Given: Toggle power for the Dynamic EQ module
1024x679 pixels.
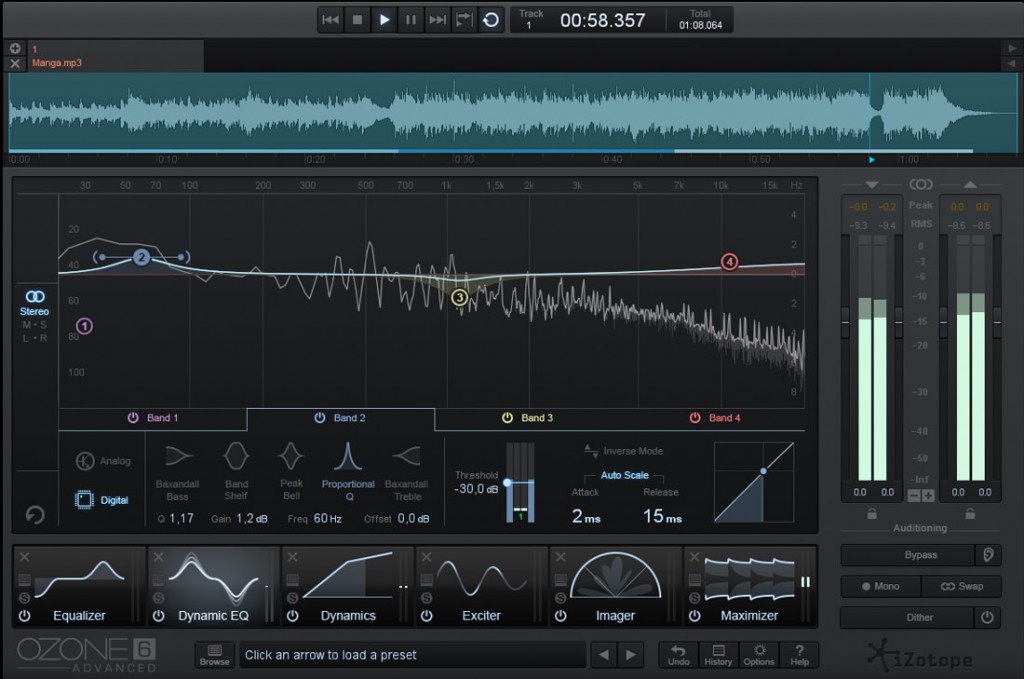Looking at the screenshot, I should click(x=159, y=616).
